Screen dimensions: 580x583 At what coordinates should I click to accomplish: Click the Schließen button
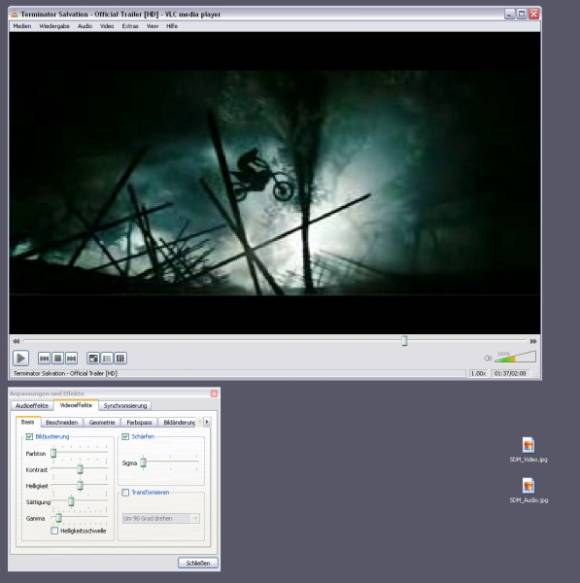coord(198,563)
